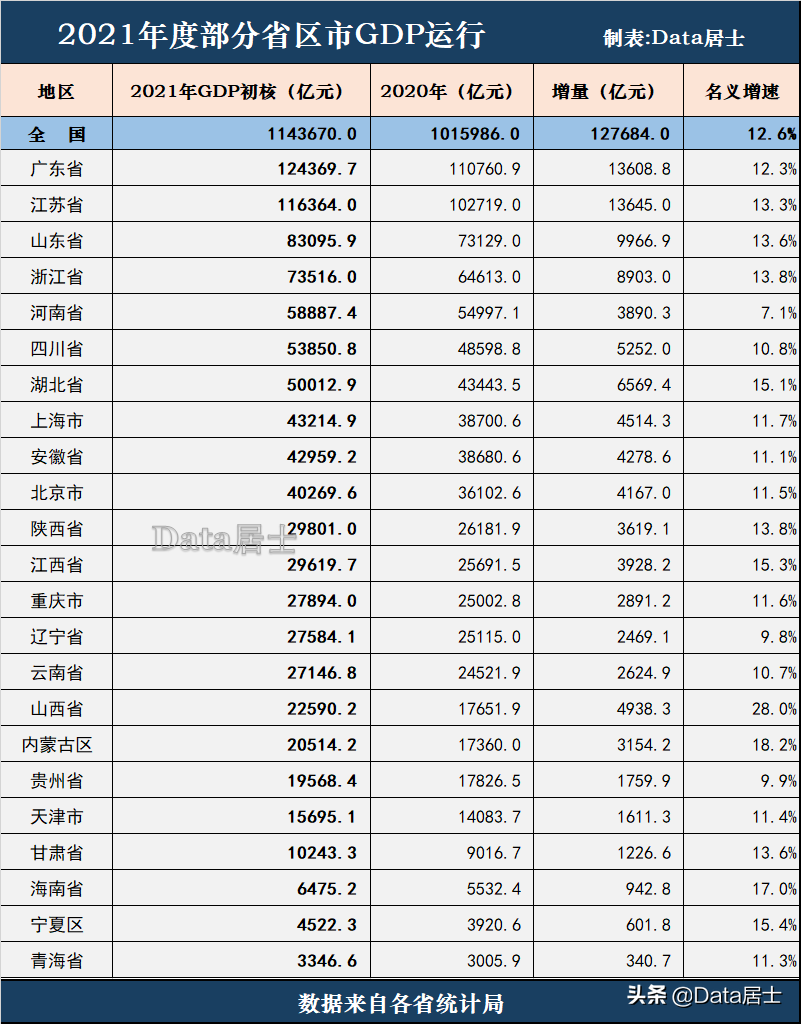Click national GDP value 1143670.0
The height and width of the screenshot is (1024, 801).
pyautogui.click(x=312, y=135)
